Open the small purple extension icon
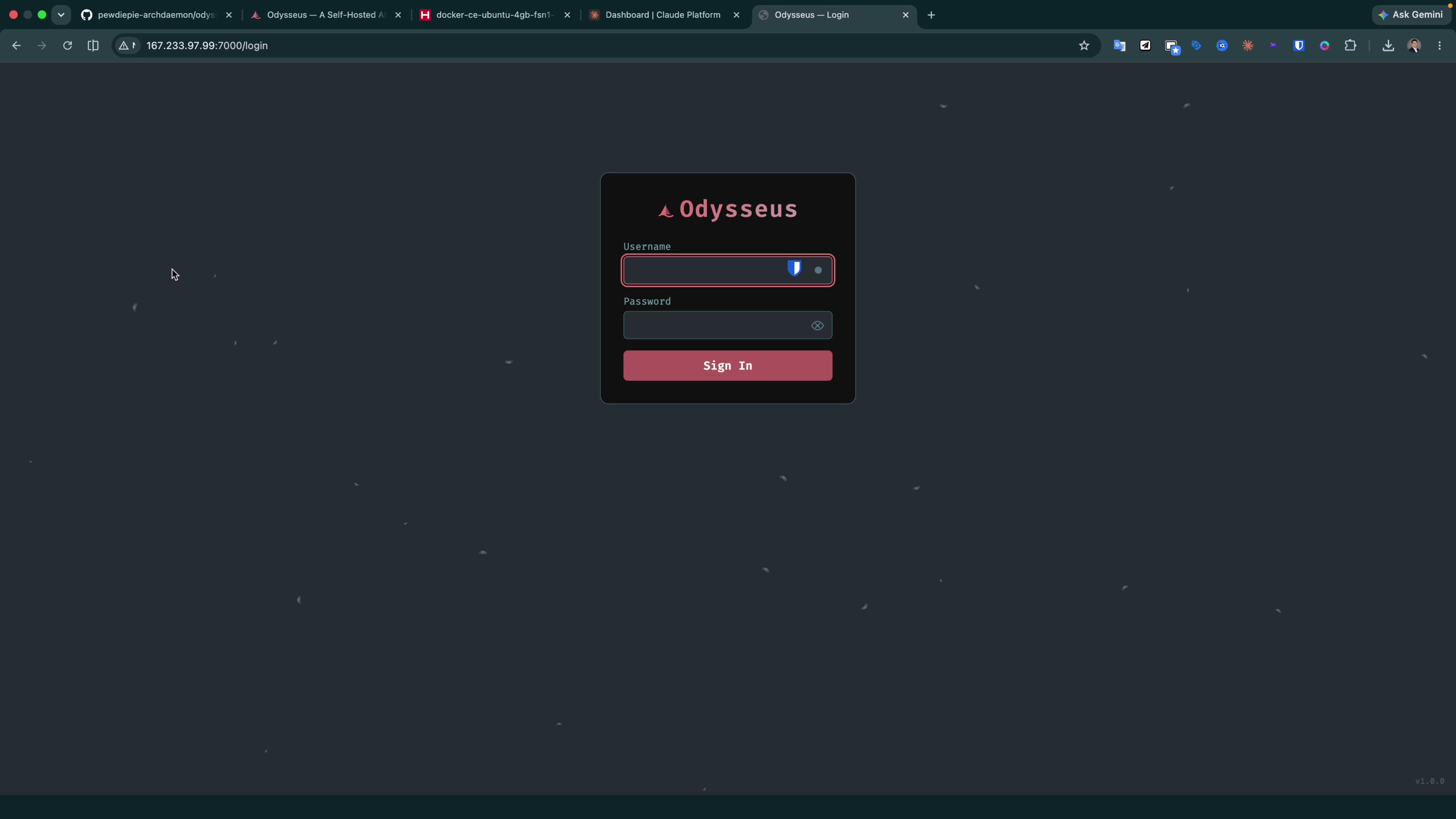The width and height of the screenshot is (1456, 819). pos(1273,46)
